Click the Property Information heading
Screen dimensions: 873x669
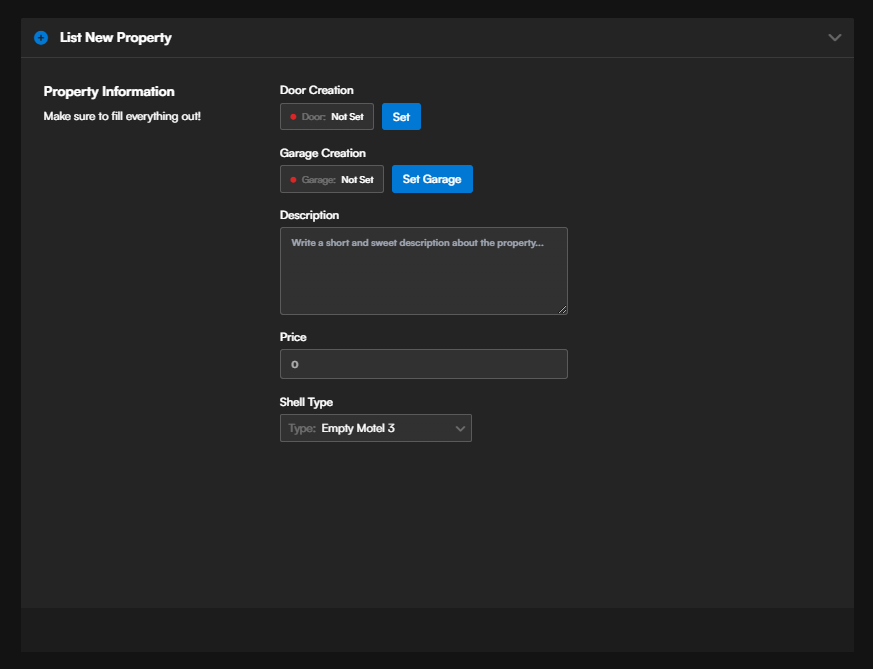[x=109, y=92]
